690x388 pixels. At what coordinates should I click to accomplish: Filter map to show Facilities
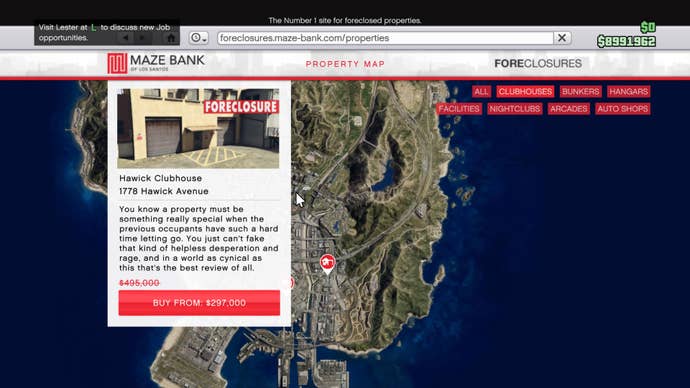[x=459, y=109]
